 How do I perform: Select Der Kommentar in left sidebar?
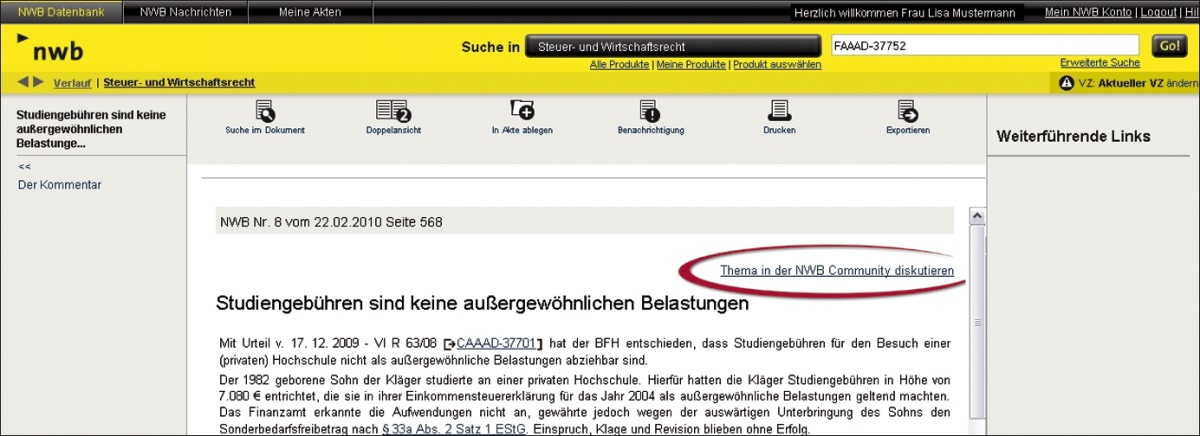(x=59, y=185)
